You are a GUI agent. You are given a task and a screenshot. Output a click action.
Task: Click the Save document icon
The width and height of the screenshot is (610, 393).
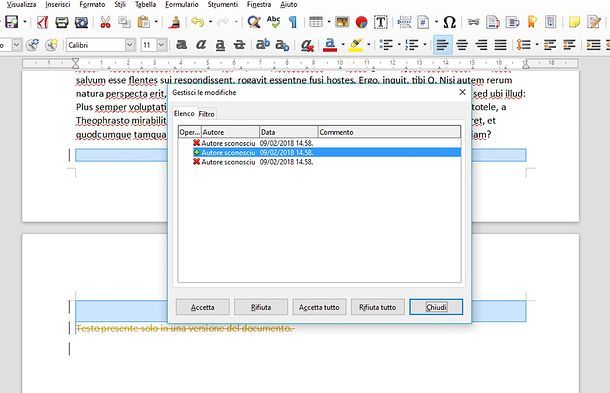pos(12,22)
